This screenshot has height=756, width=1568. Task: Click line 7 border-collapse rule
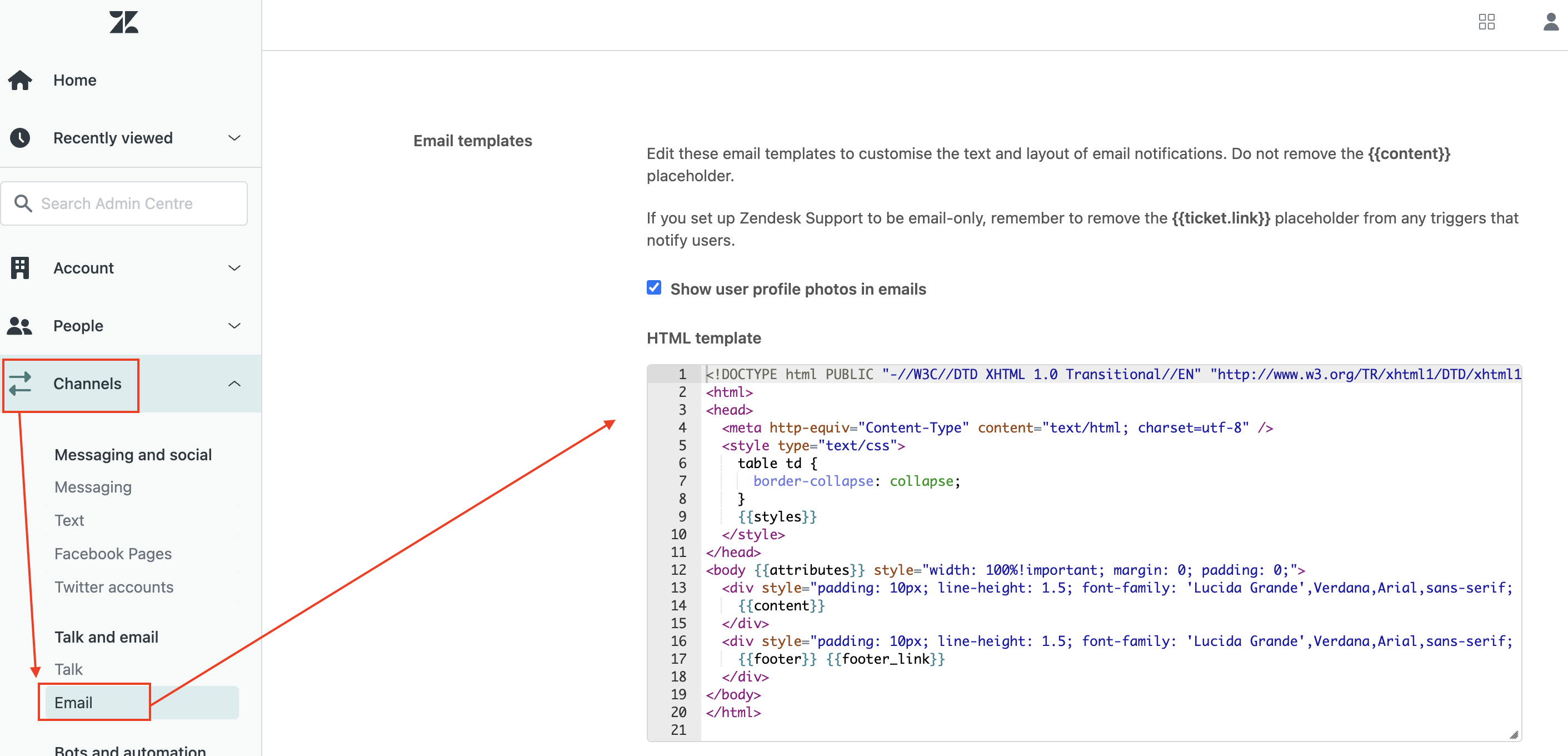click(x=856, y=481)
